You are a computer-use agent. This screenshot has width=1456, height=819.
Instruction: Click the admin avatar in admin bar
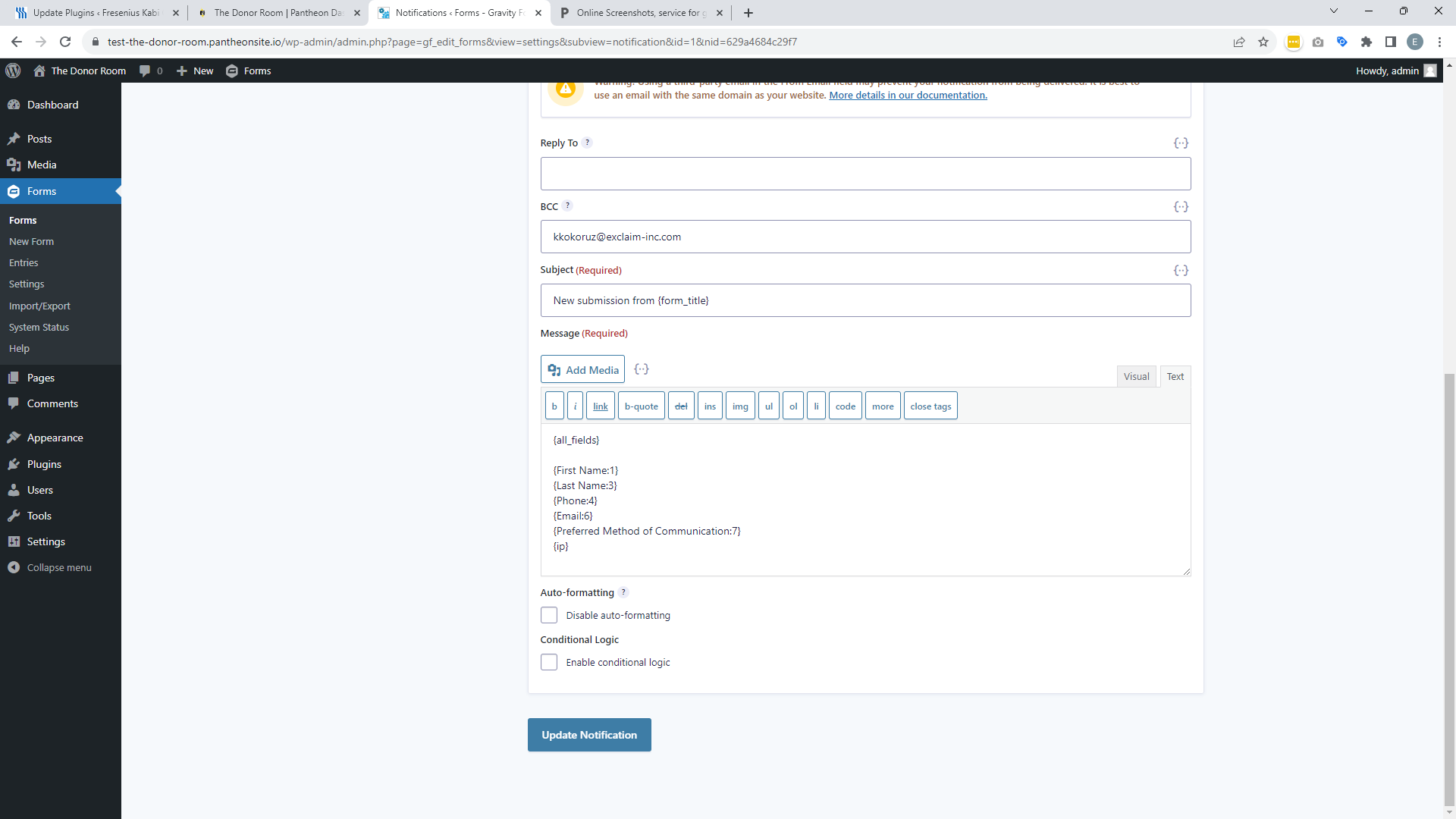[1430, 71]
